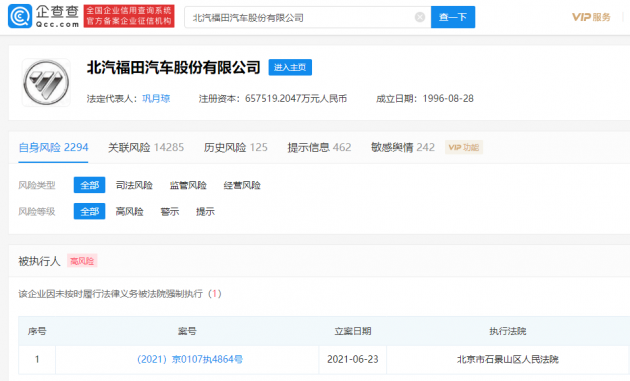This screenshot has height=381, width=630.
Task: Click the 进入主页 button
Action: pos(290,68)
